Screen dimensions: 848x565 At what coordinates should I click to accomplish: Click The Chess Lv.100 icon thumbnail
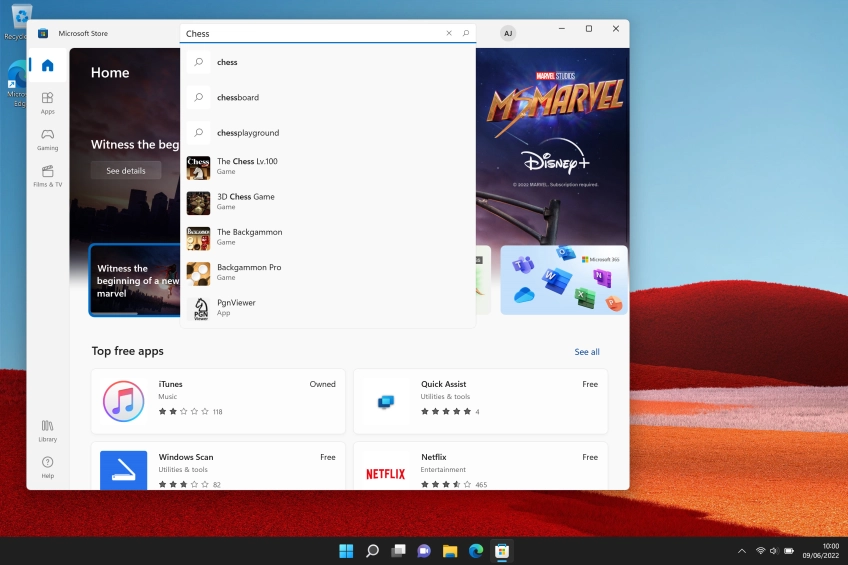pyautogui.click(x=198, y=168)
